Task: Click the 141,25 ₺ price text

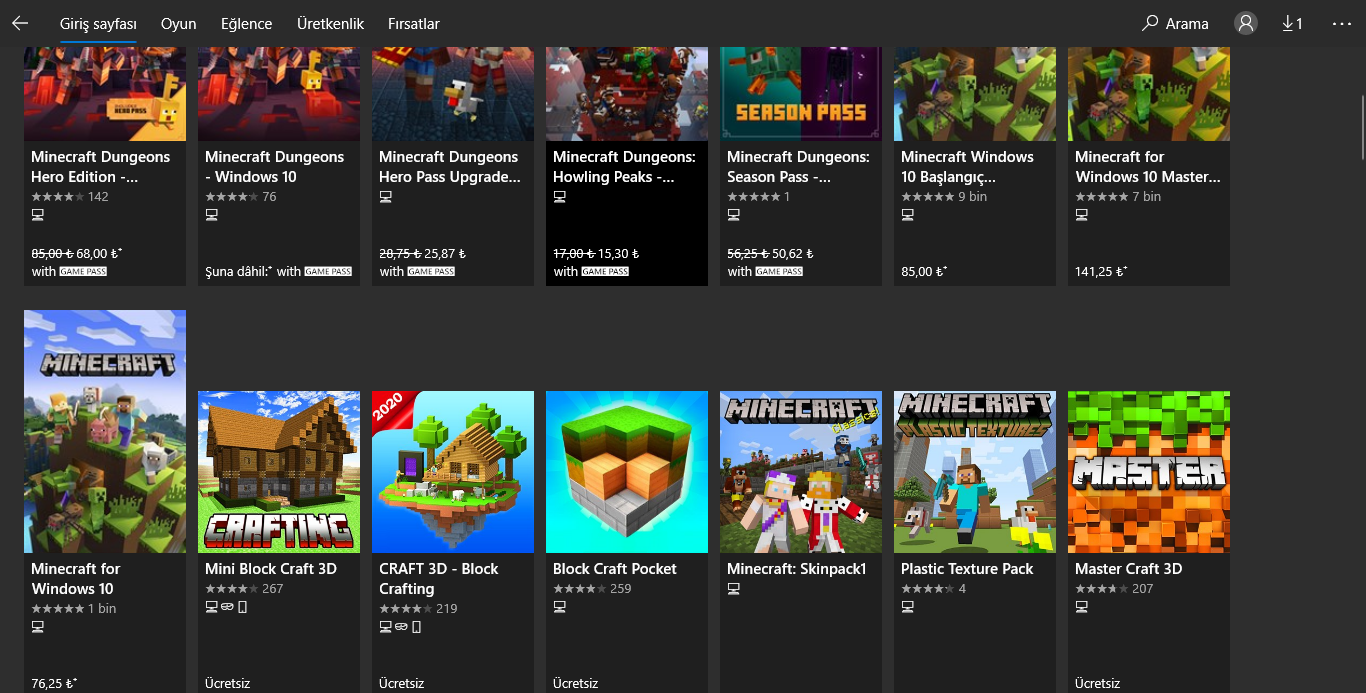Action: click(1101, 271)
